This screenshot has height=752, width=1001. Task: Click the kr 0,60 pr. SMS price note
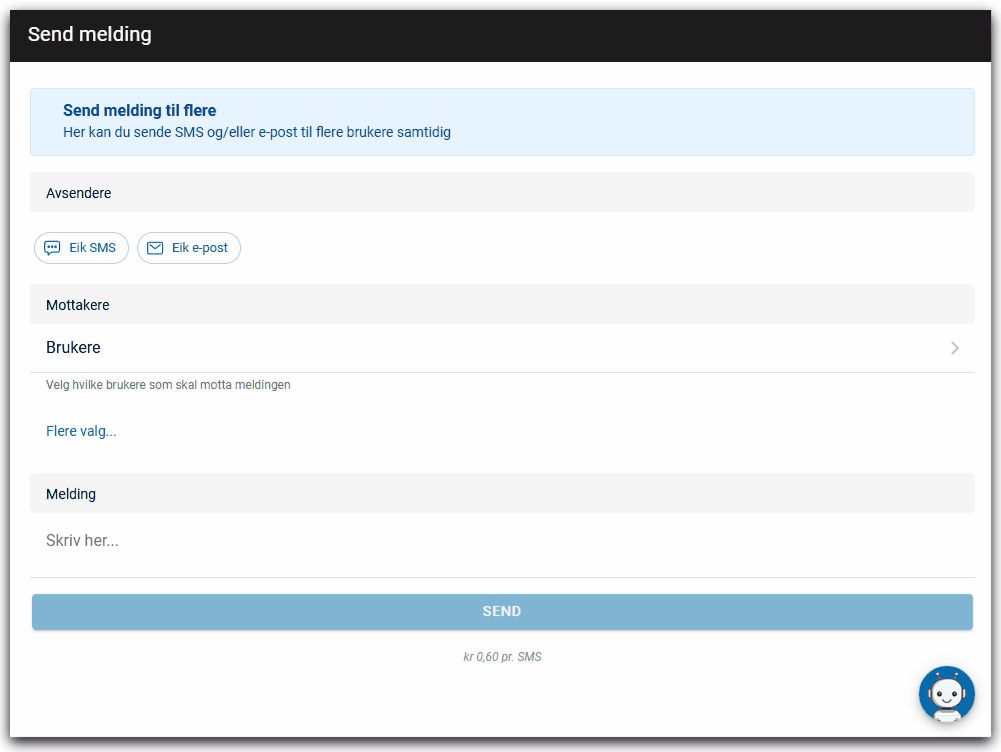pos(502,657)
